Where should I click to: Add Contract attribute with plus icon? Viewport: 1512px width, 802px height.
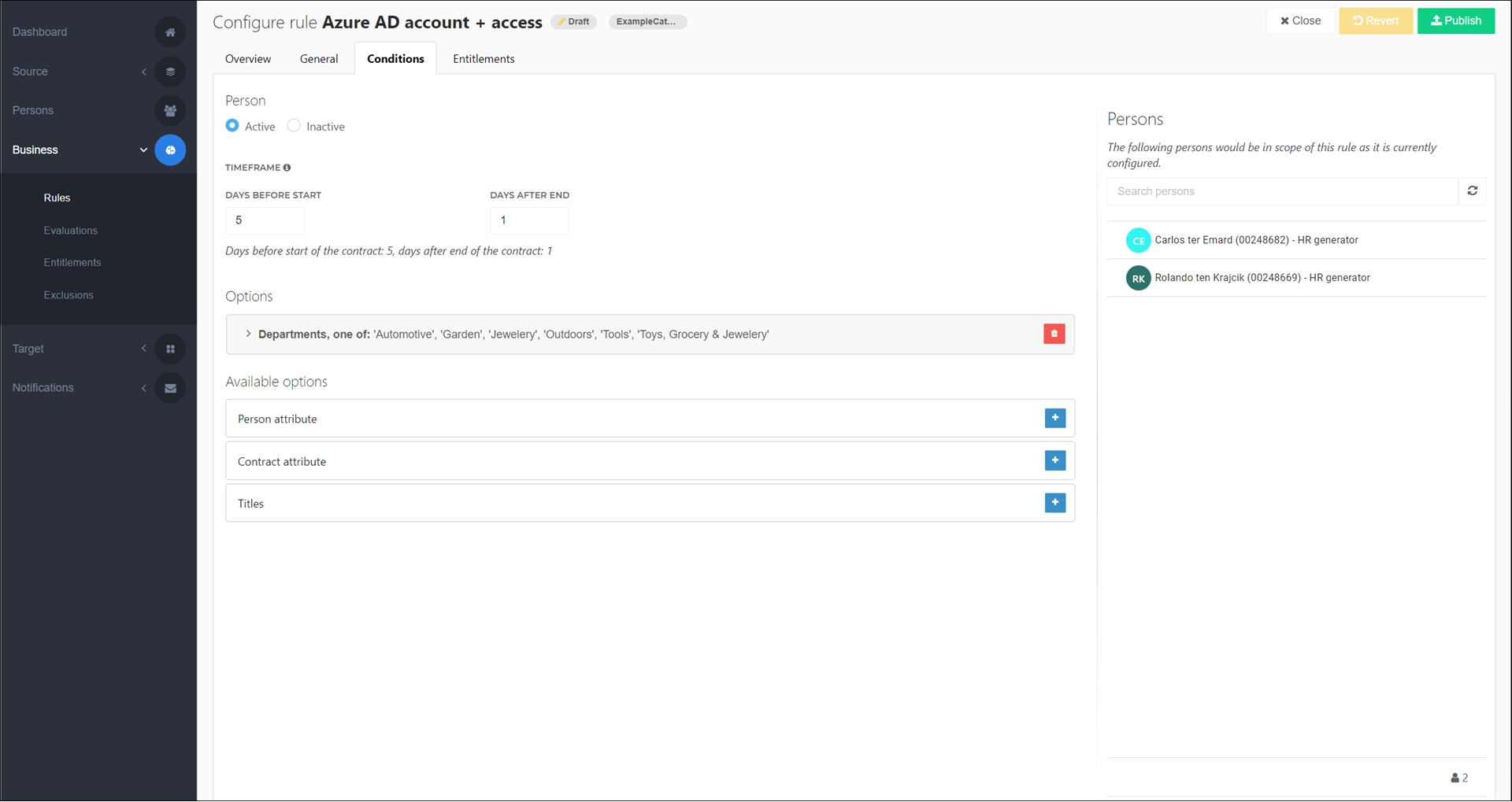tap(1055, 460)
